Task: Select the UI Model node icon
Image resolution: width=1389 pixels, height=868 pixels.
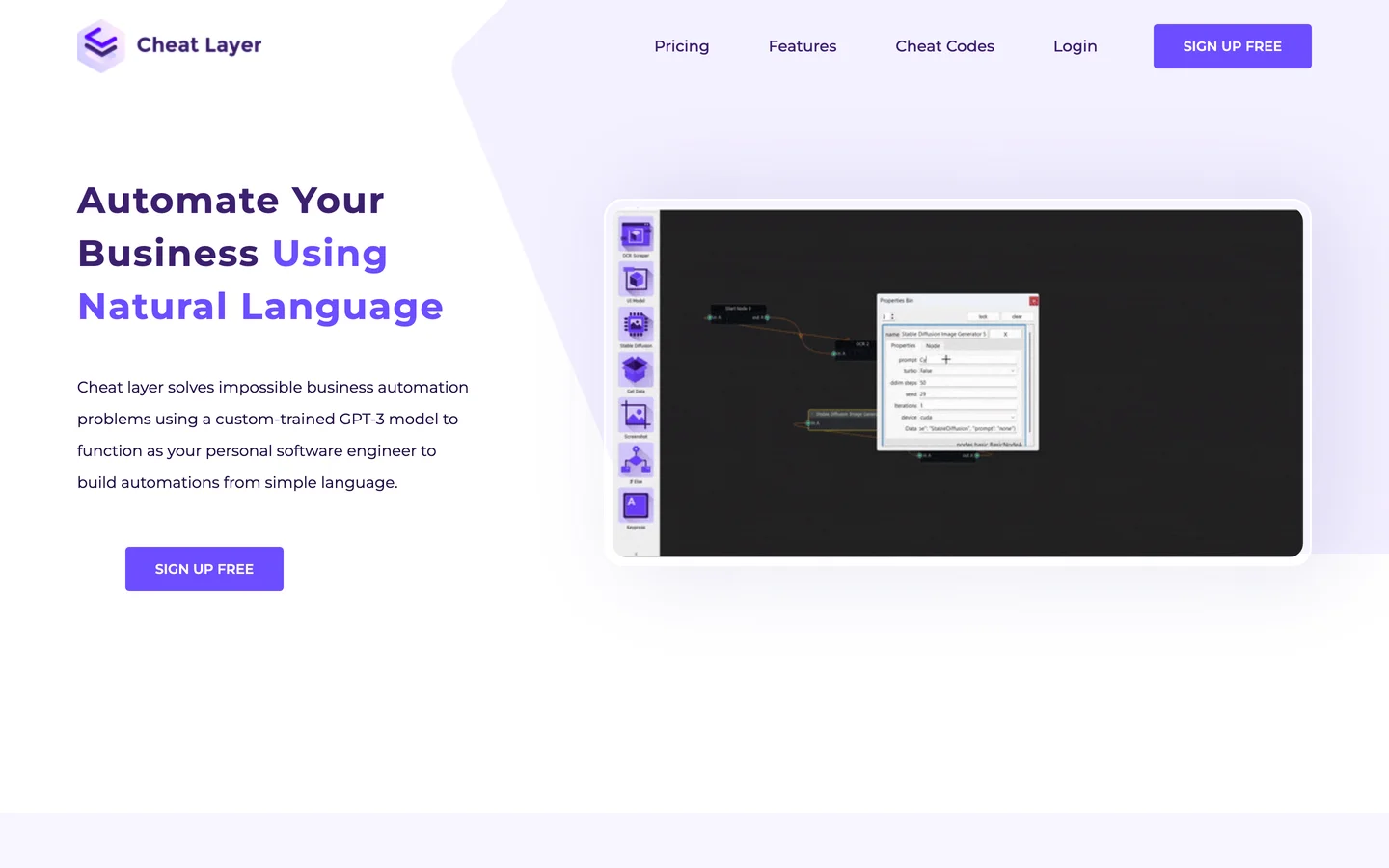Action: coord(636,280)
